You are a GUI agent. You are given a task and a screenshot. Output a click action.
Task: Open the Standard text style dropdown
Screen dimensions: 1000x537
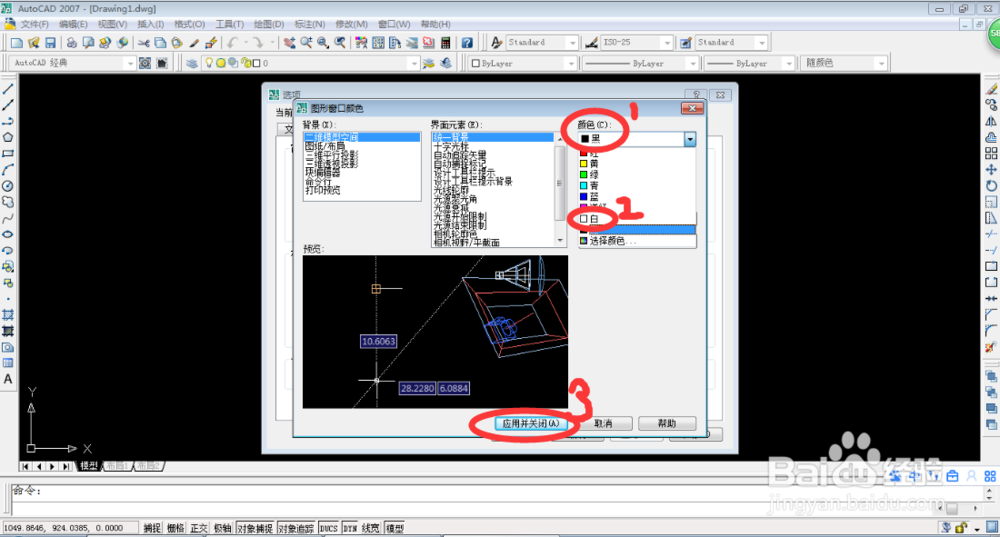[x=572, y=43]
